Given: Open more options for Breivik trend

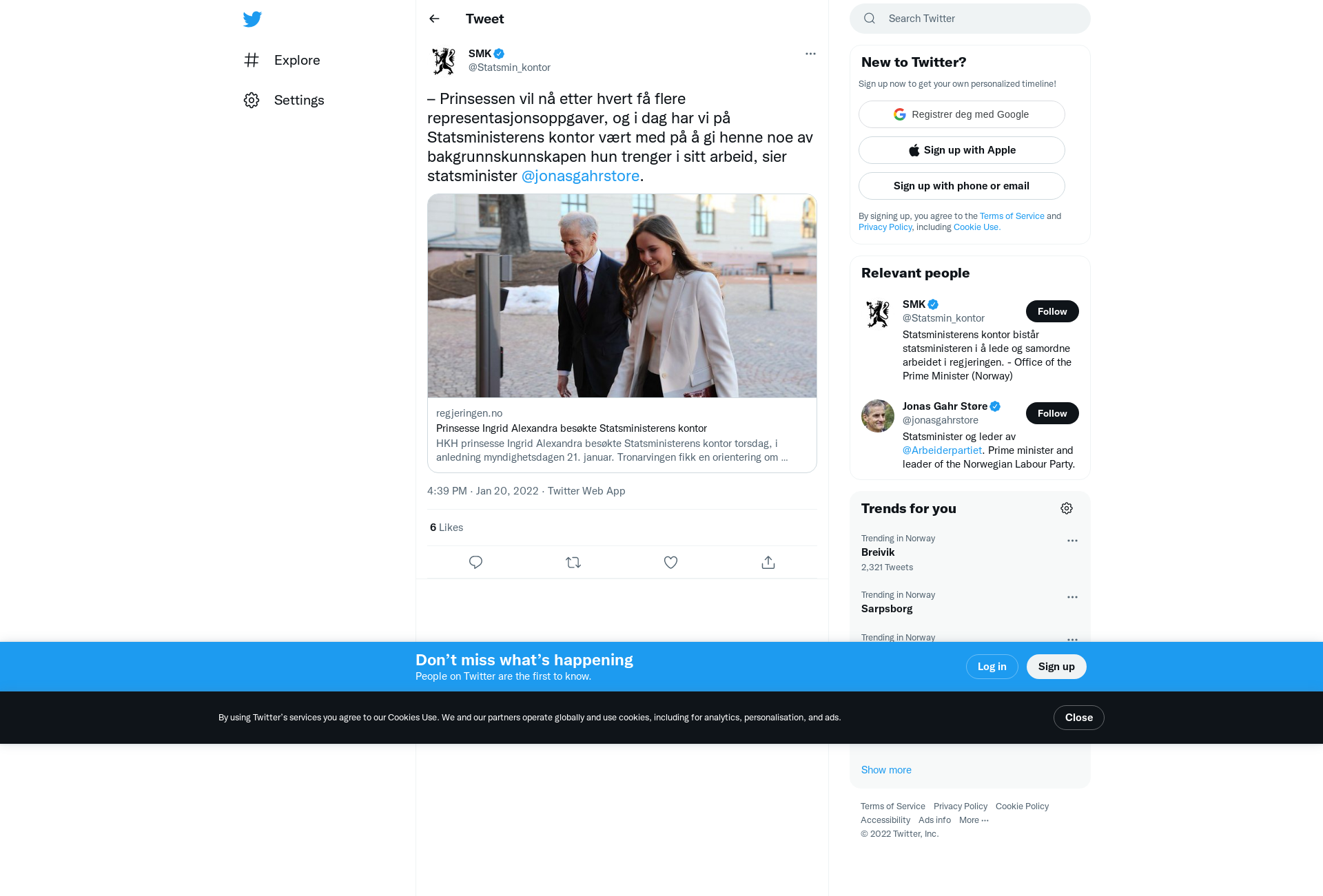Looking at the screenshot, I should coord(1072,541).
